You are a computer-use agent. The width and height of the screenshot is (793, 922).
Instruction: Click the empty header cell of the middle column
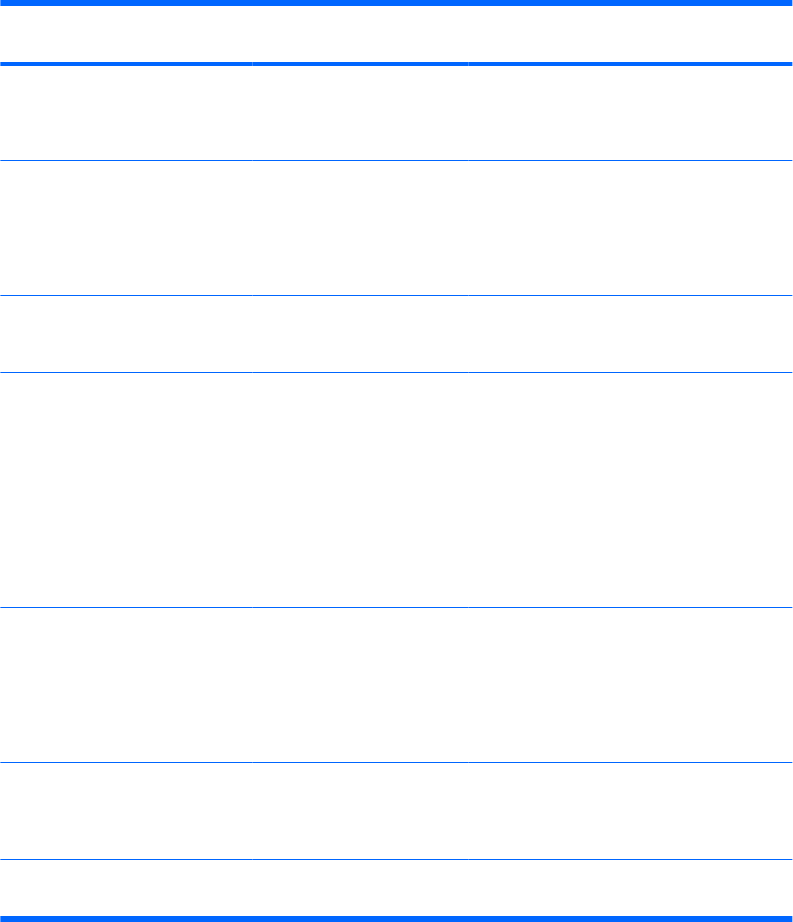point(360,35)
